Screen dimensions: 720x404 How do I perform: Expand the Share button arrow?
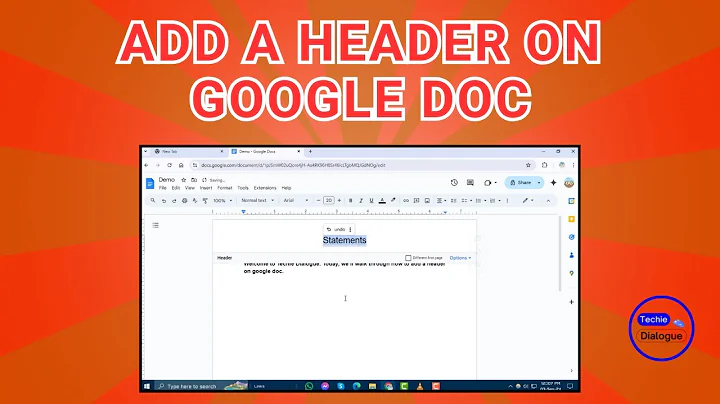point(539,183)
